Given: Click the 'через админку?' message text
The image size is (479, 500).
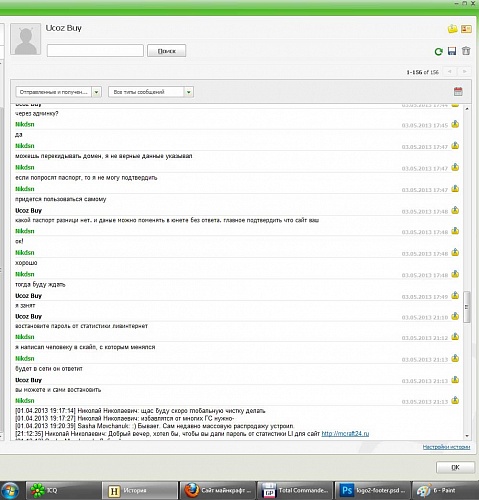Looking at the screenshot, I should [x=37, y=114].
